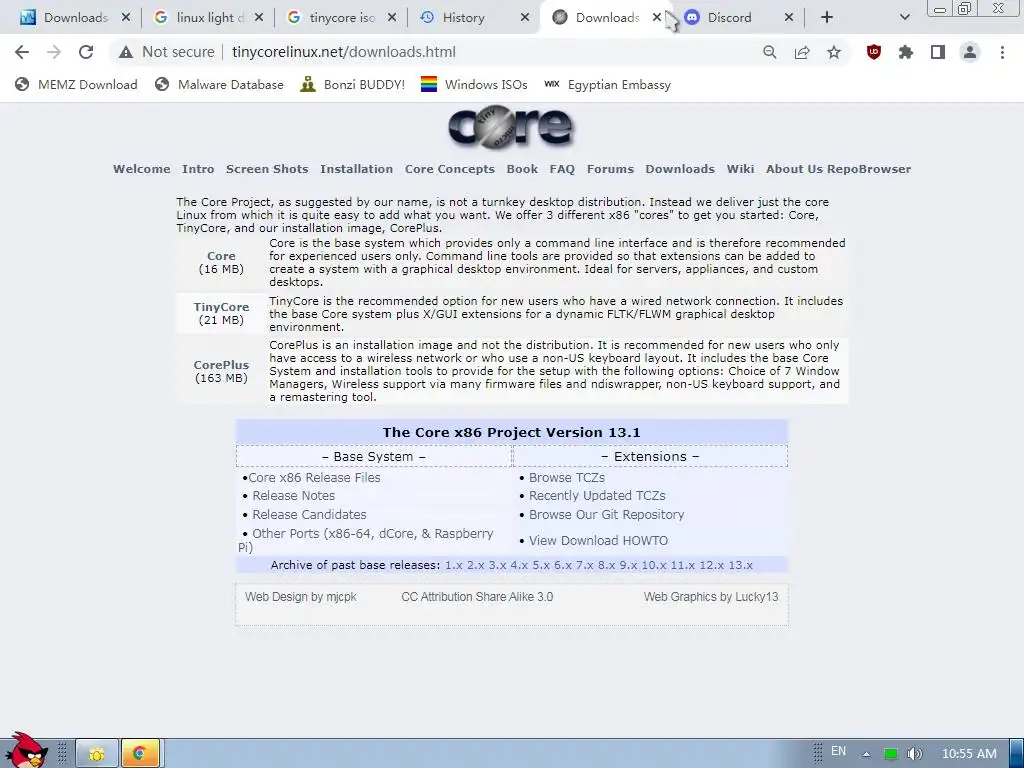Open Recently Updated TCZs link

(597, 496)
